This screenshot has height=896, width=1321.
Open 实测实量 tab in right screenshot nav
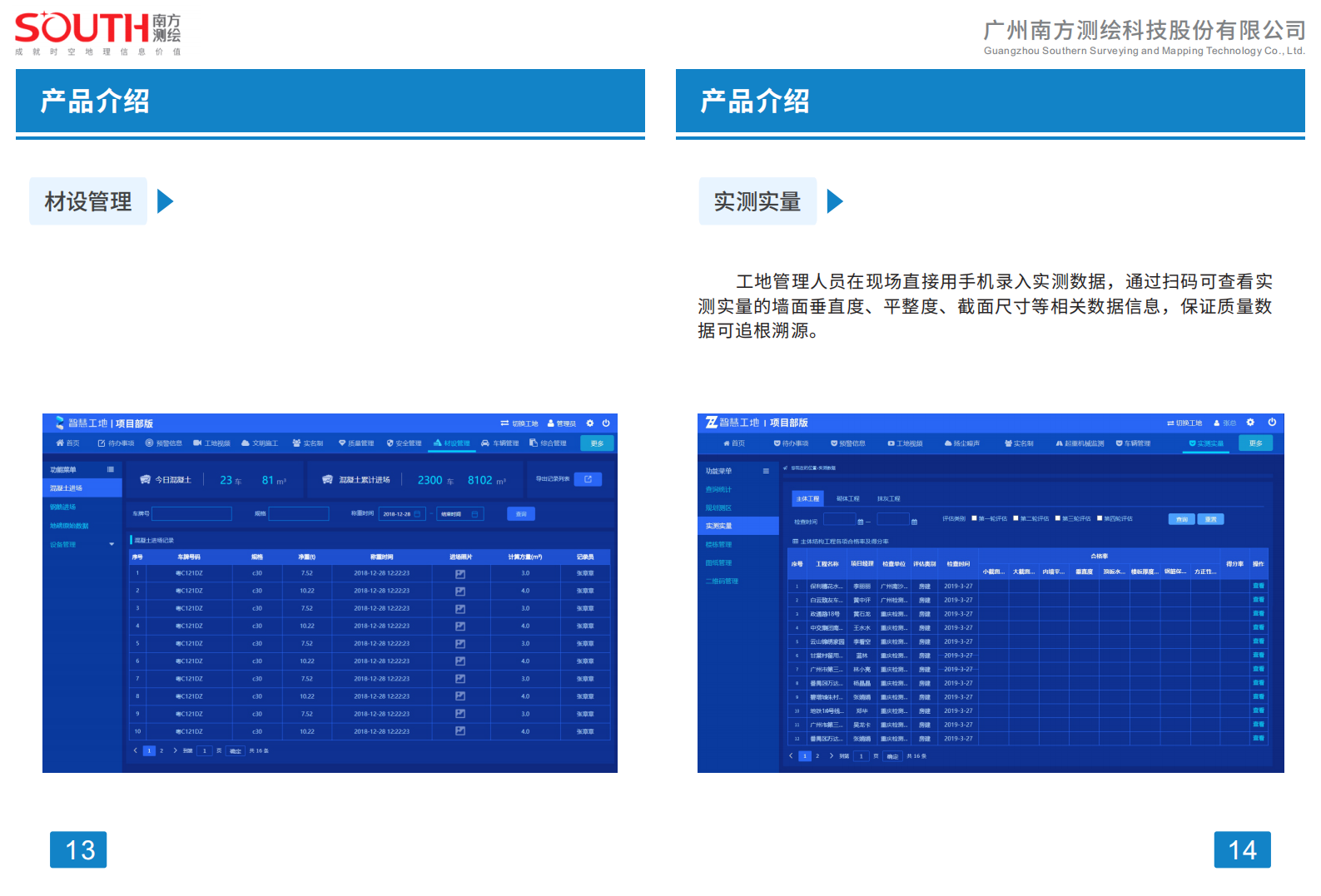(x=1206, y=443)
